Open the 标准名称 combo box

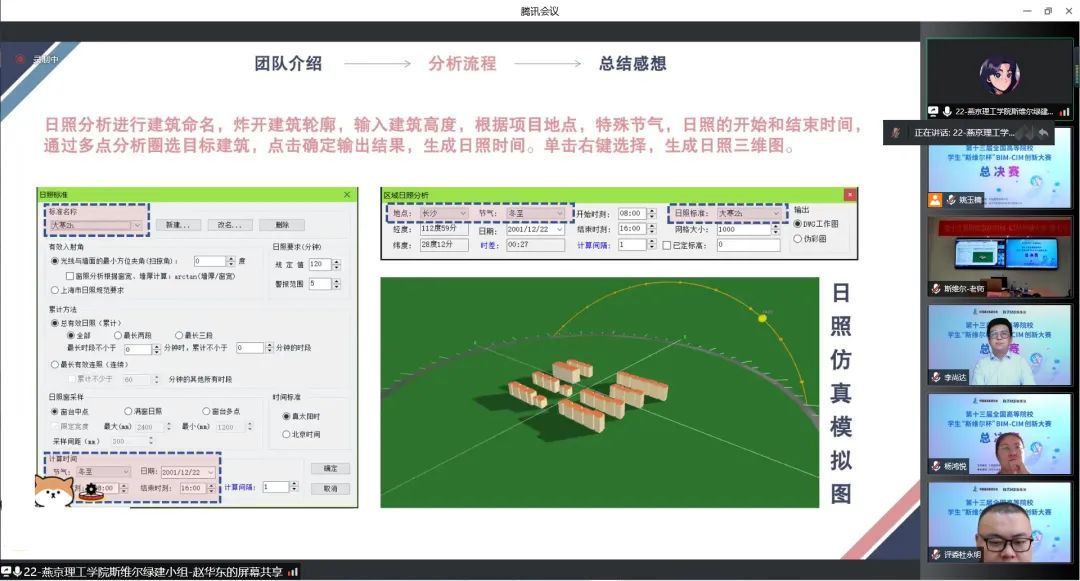(137, 225)
